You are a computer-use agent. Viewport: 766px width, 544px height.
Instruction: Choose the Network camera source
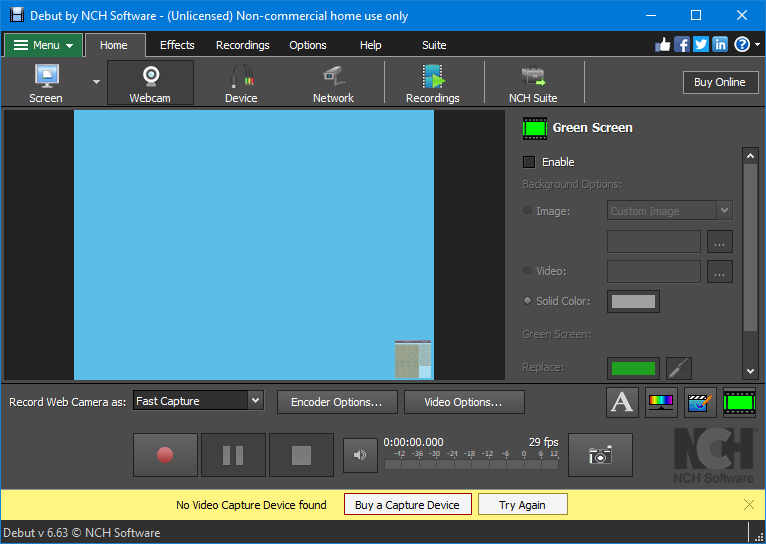(x=333, y=83)
